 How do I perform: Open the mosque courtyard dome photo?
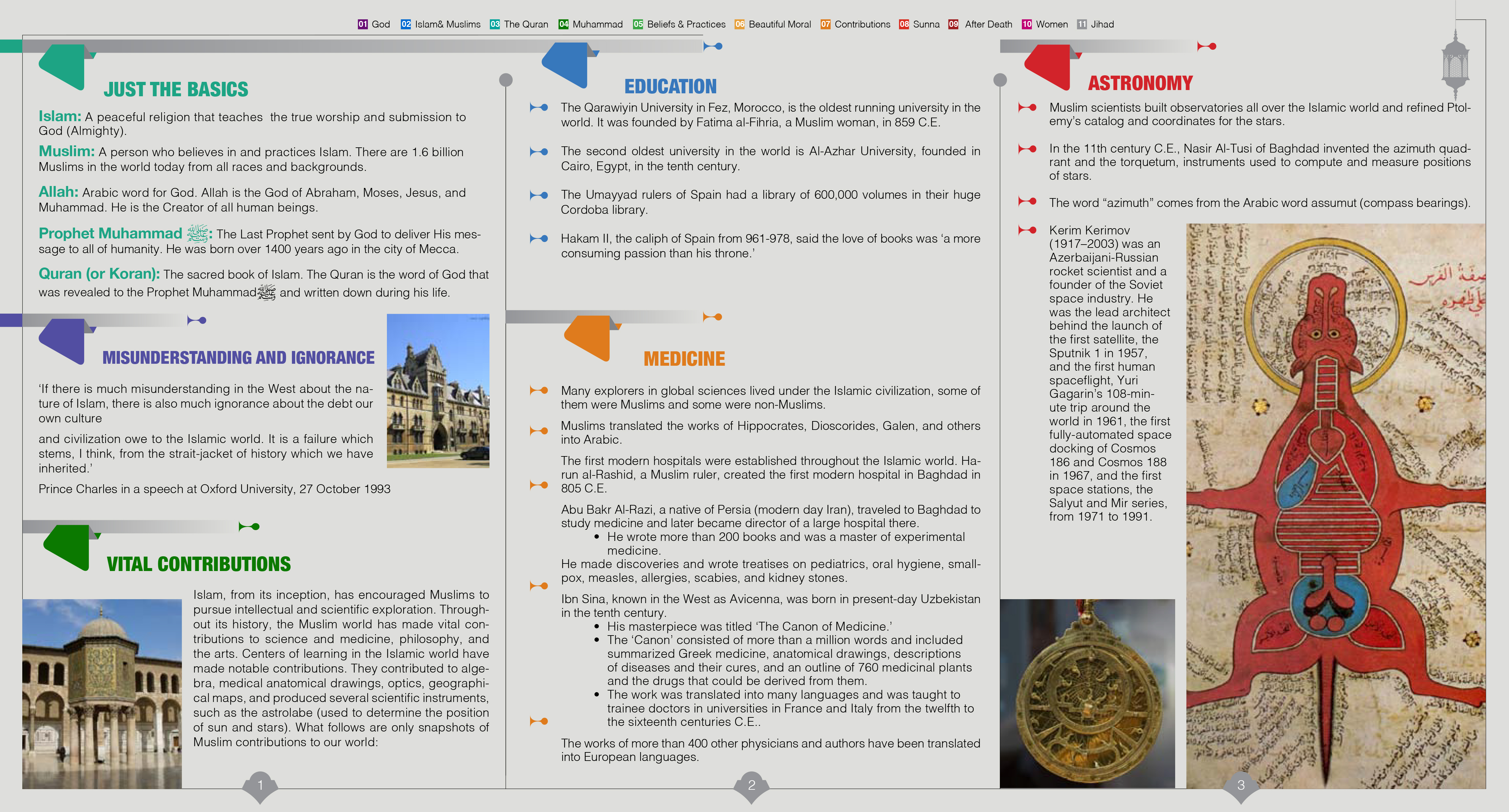pos(102,693)
